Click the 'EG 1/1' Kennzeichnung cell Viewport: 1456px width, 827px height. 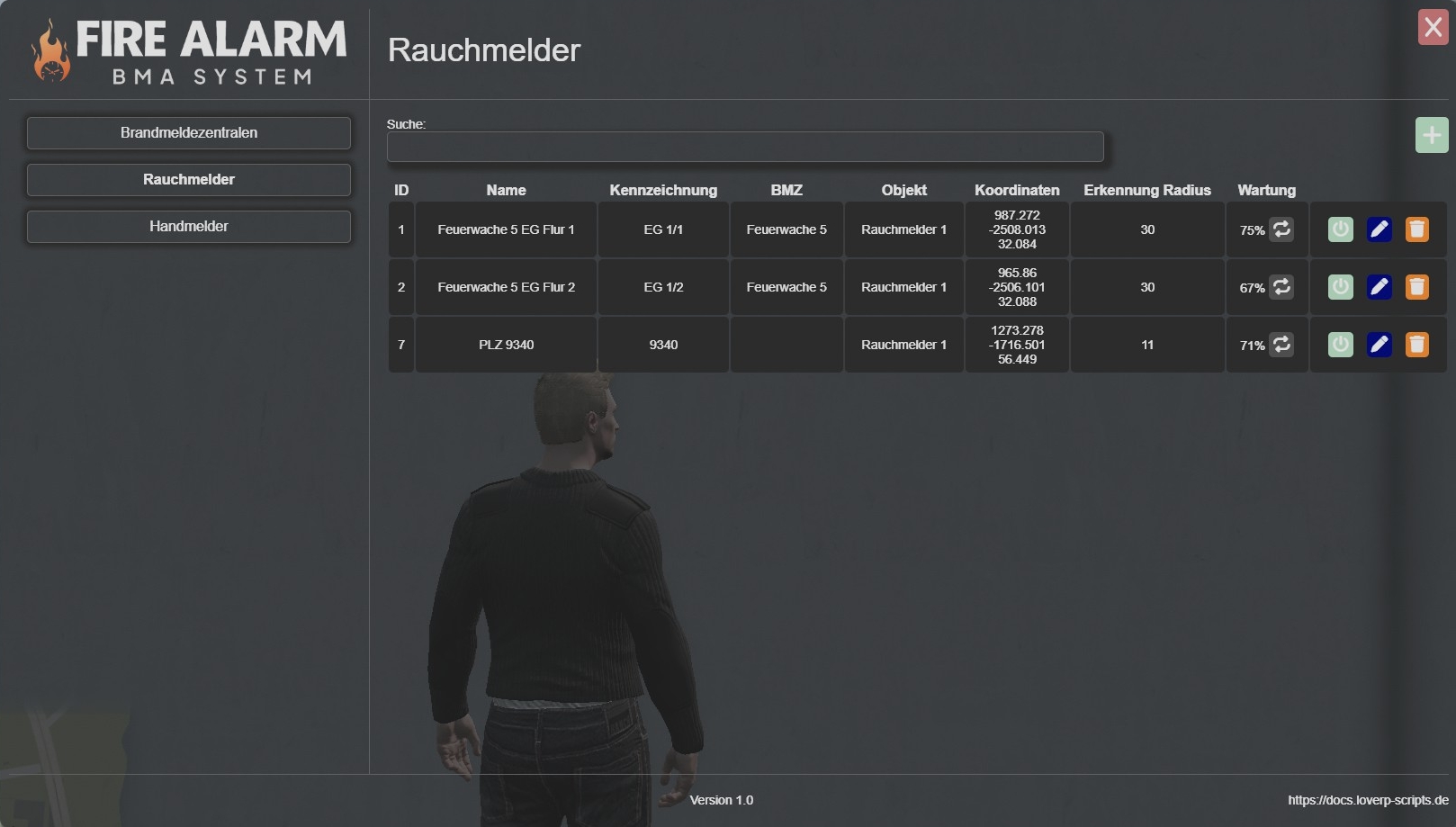click(x=663, y=229)
